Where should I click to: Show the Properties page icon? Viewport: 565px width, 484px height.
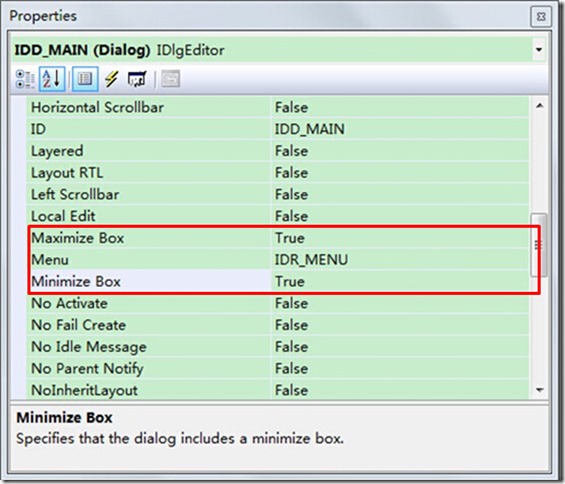coord(85,79)
